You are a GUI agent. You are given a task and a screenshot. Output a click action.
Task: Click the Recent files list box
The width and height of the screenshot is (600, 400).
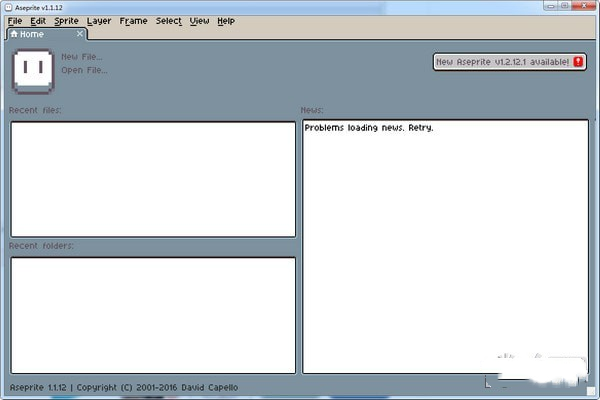pos(153,179)
